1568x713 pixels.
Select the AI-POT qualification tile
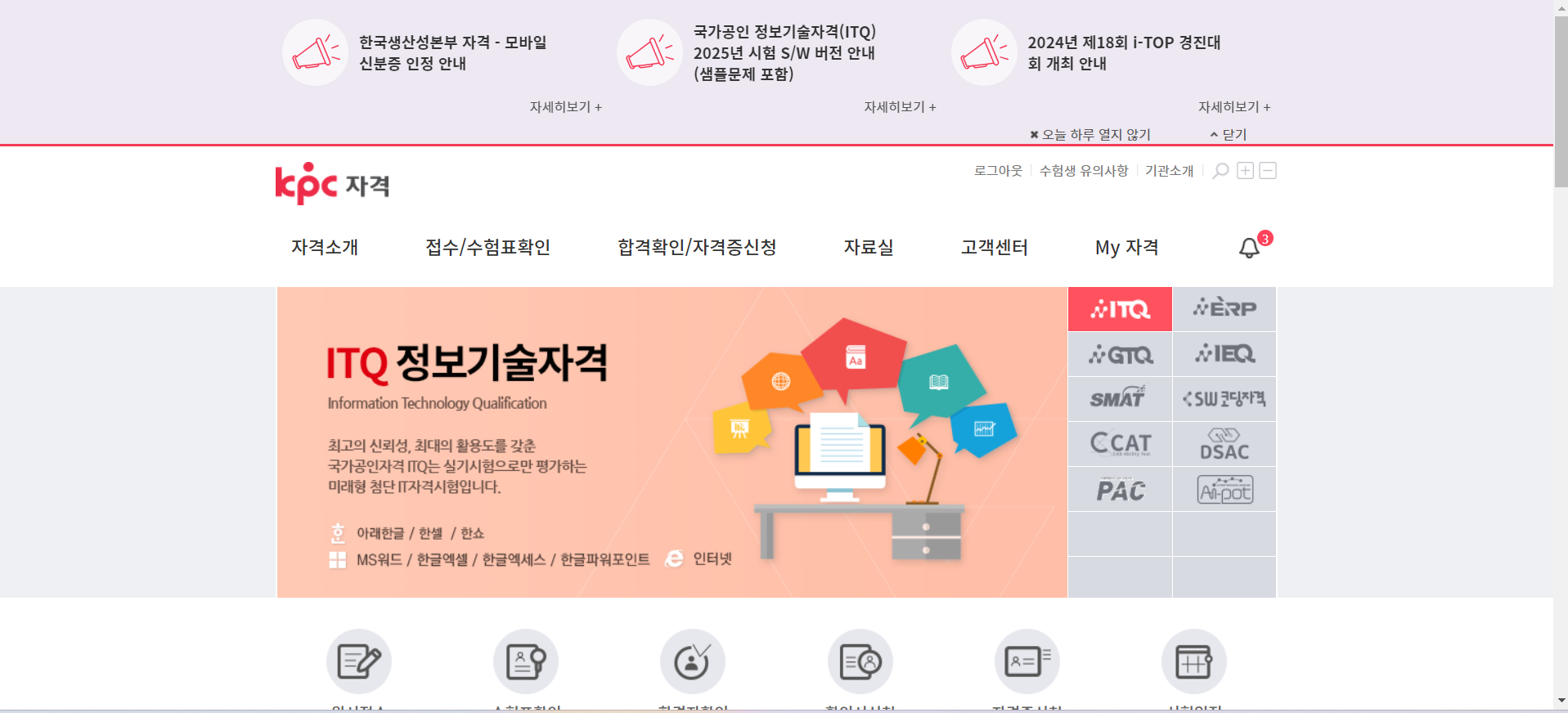[1224, 489]
